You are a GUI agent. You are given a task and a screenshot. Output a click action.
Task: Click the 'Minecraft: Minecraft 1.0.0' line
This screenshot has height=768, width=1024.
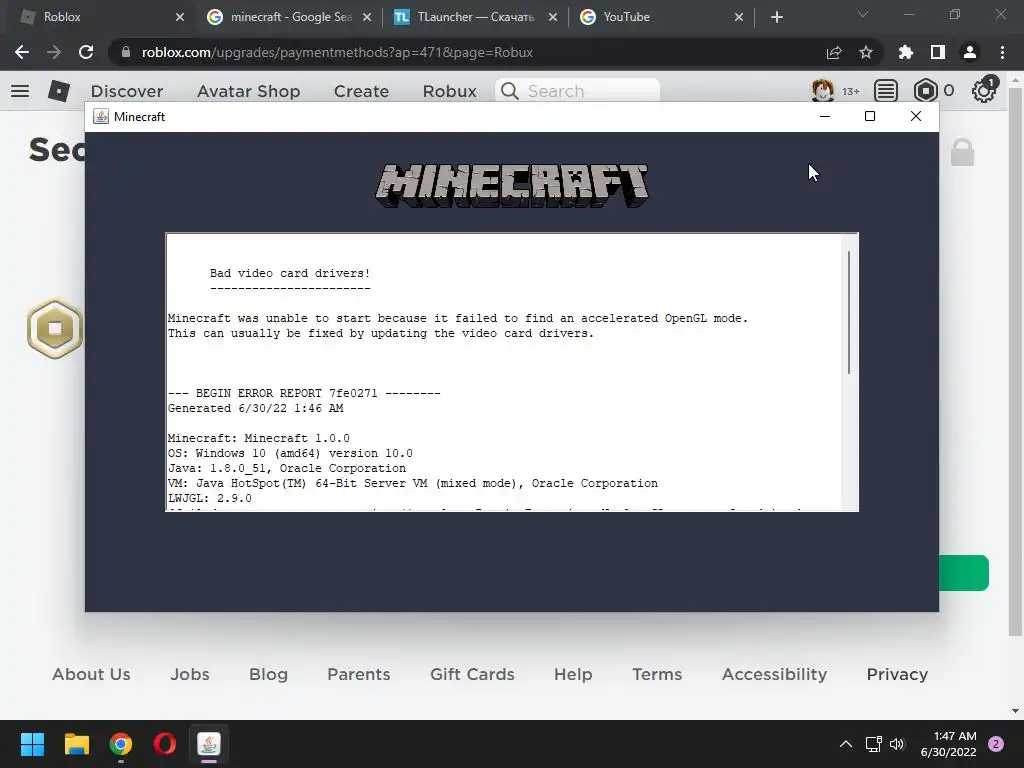[259, 438]
